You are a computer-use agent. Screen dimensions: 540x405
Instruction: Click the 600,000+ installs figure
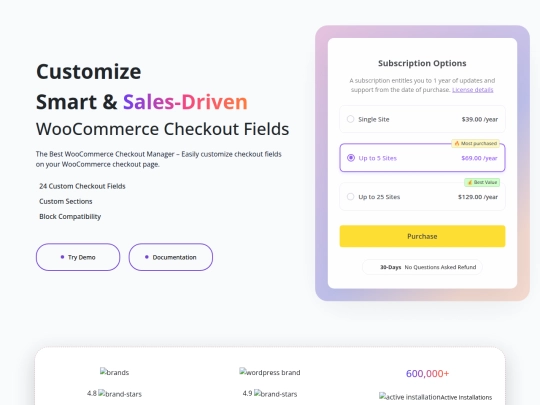click(427, 373)
